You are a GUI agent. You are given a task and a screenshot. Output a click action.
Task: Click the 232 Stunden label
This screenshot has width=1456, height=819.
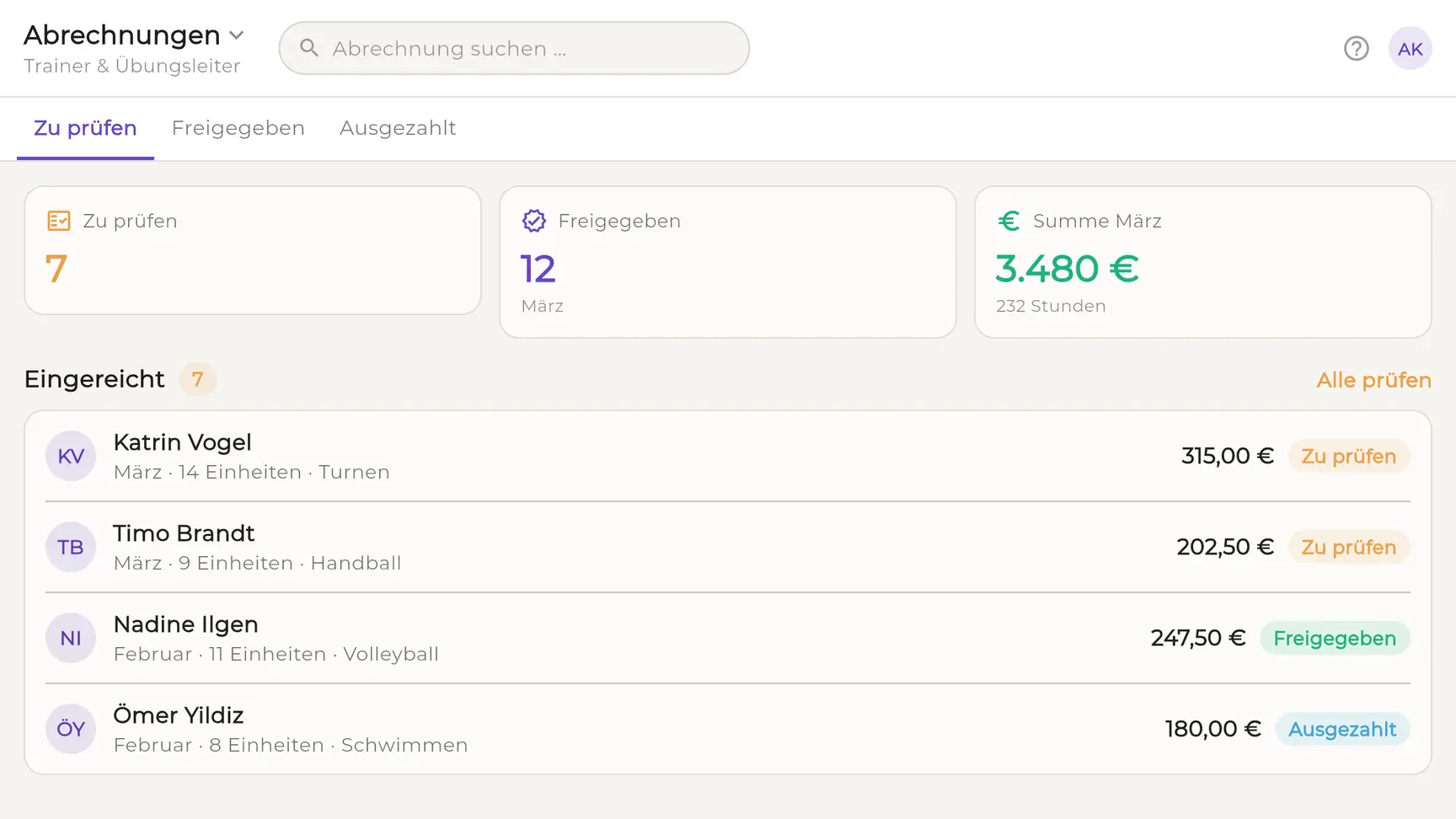click(x=1051, y=306)
